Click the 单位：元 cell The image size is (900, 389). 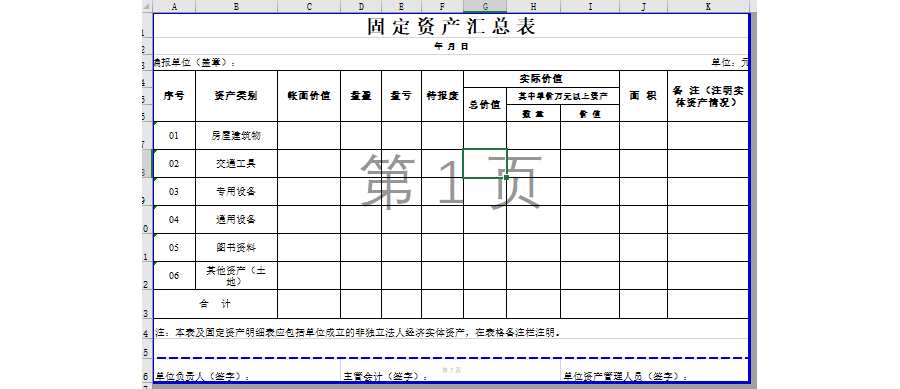pyautogui.click(x=730, y=63)
